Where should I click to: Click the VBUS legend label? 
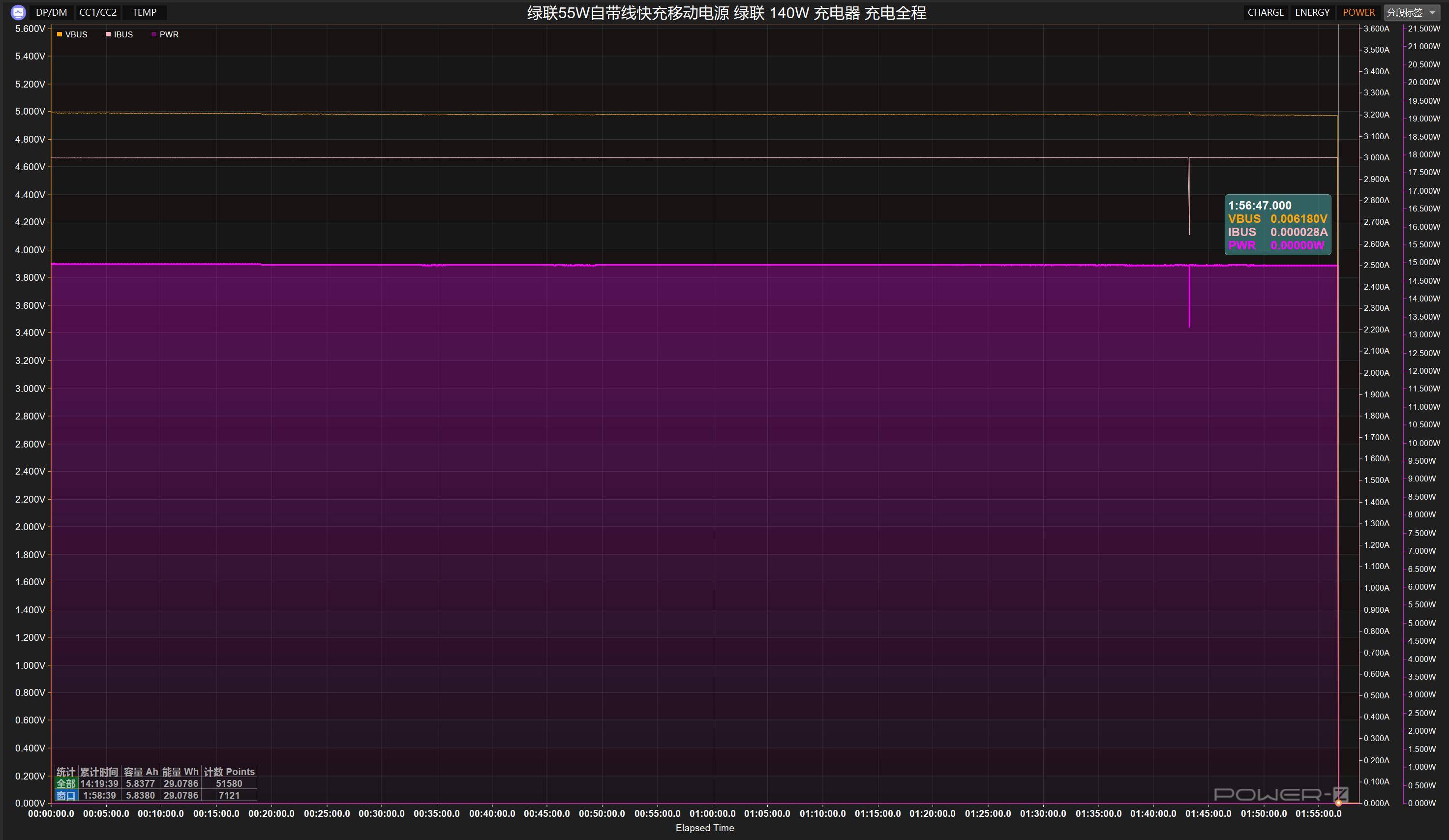pos(76,34)
